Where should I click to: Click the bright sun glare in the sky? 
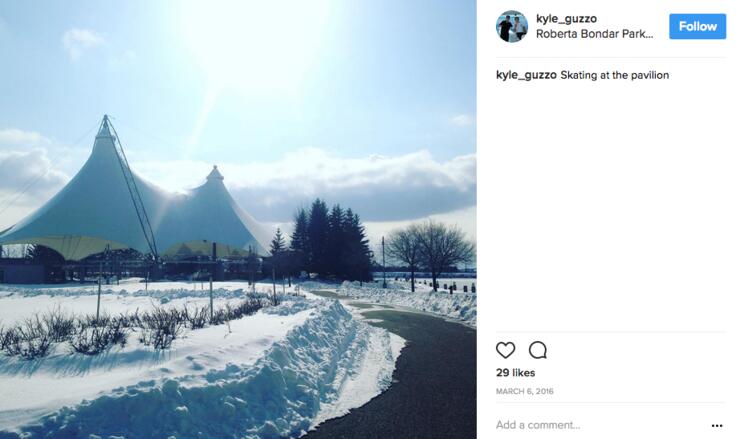(245, 38)
